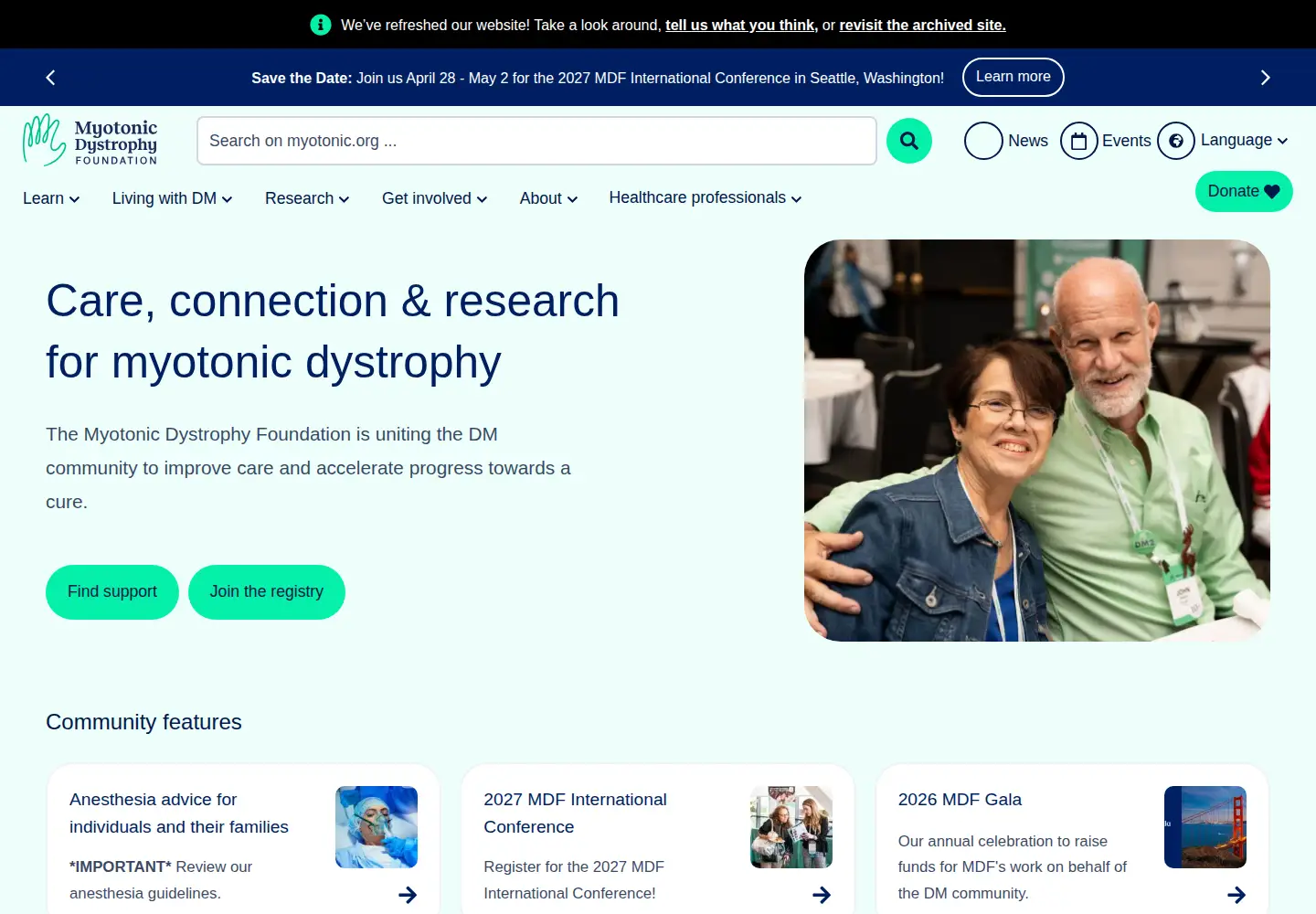
Task: Click the next announcement arrow
Action: (x=1265, y=78)
